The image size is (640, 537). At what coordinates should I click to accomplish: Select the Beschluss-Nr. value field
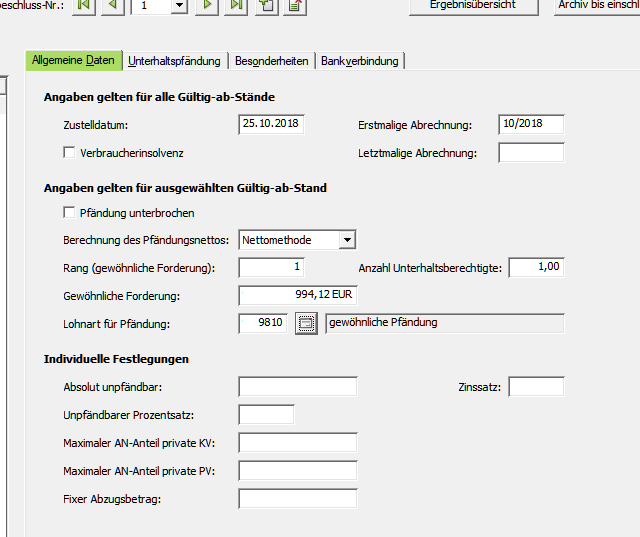pyautogui.click(x=151, y=6)
